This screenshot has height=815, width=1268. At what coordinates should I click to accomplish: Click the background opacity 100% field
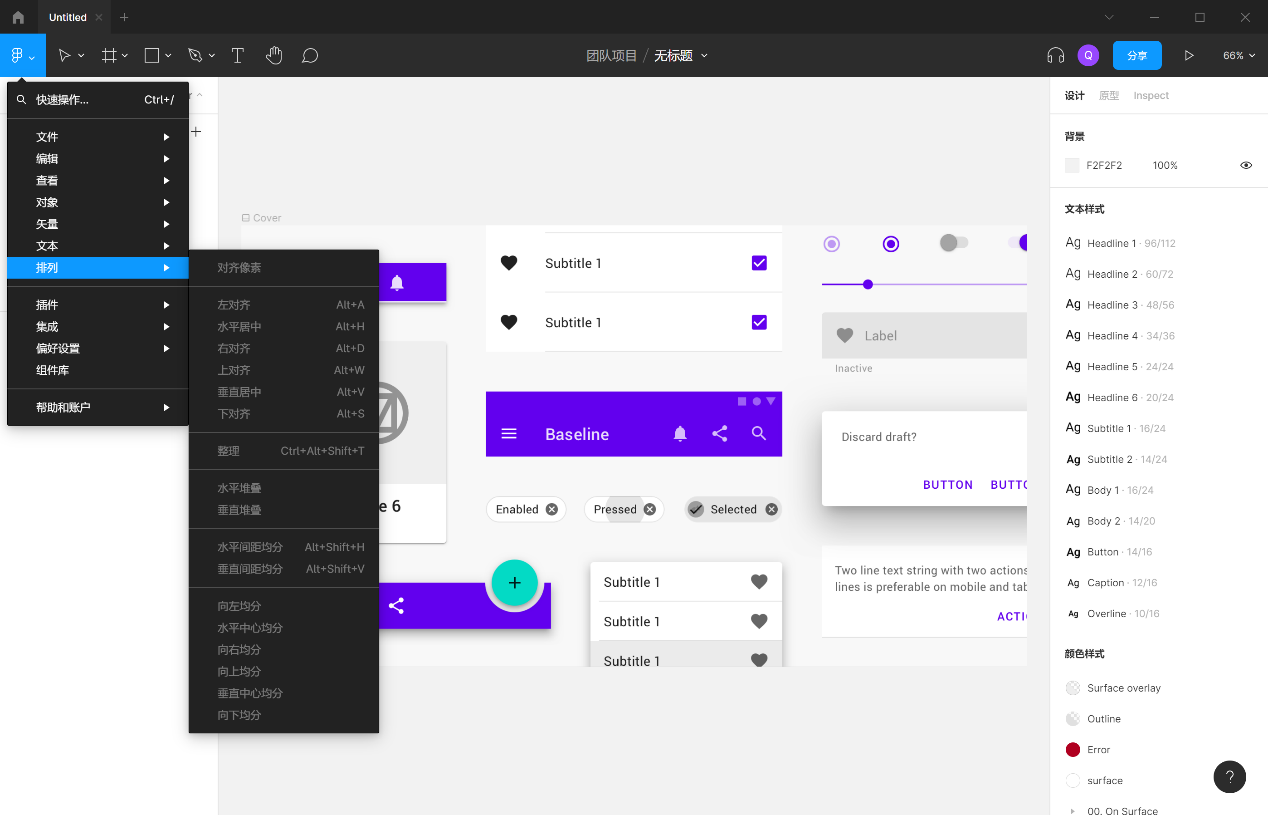point(1165,166)
